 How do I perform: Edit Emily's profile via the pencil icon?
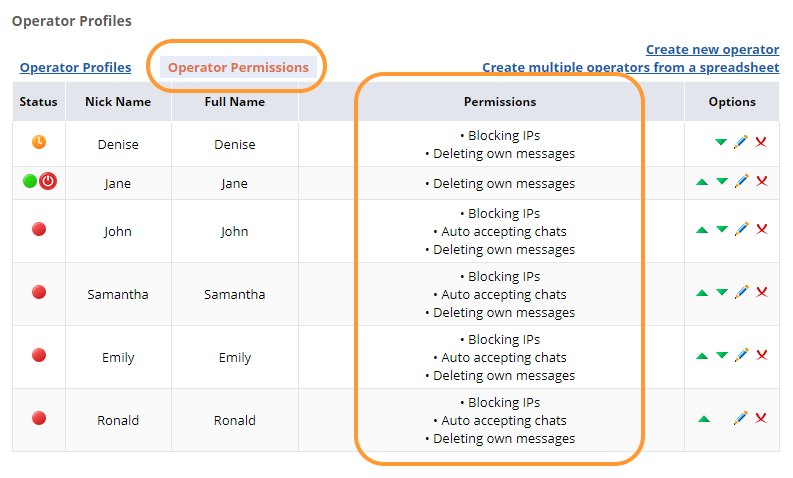coord(741,355)
